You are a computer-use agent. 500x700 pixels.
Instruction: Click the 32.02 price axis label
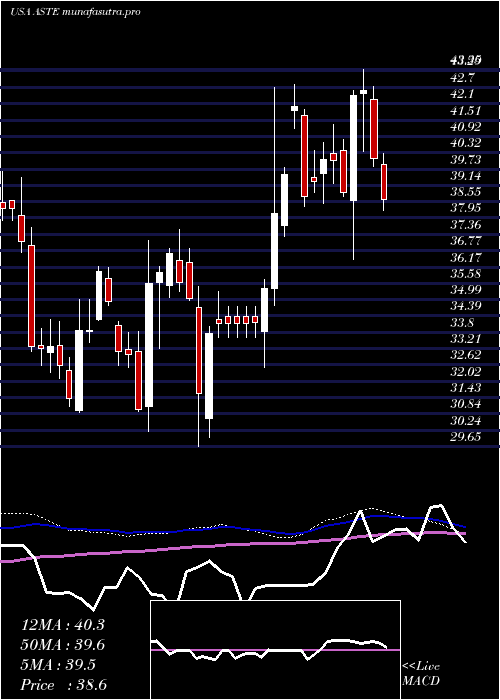464,371
